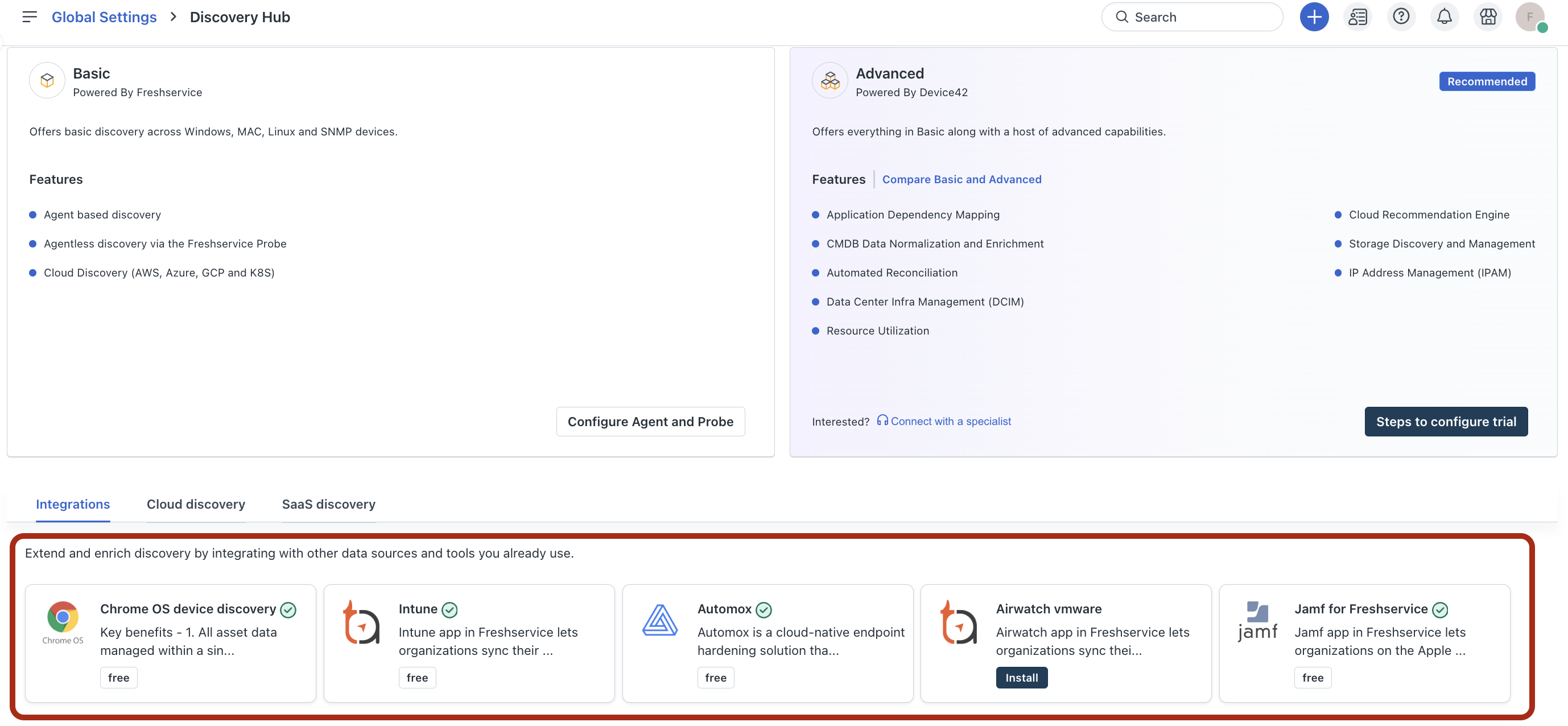Install the Airwatch vmware app
1568x726 pixels.
tap(1021, 677)
